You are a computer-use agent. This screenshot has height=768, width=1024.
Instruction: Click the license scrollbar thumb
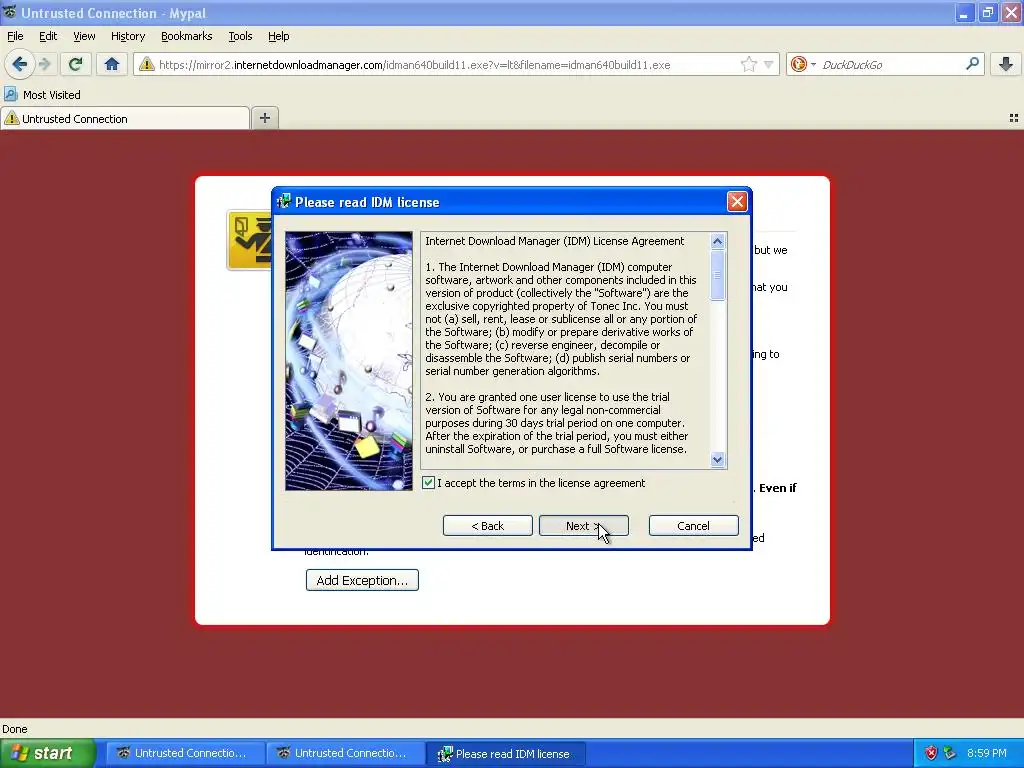[x=717, y=275]
